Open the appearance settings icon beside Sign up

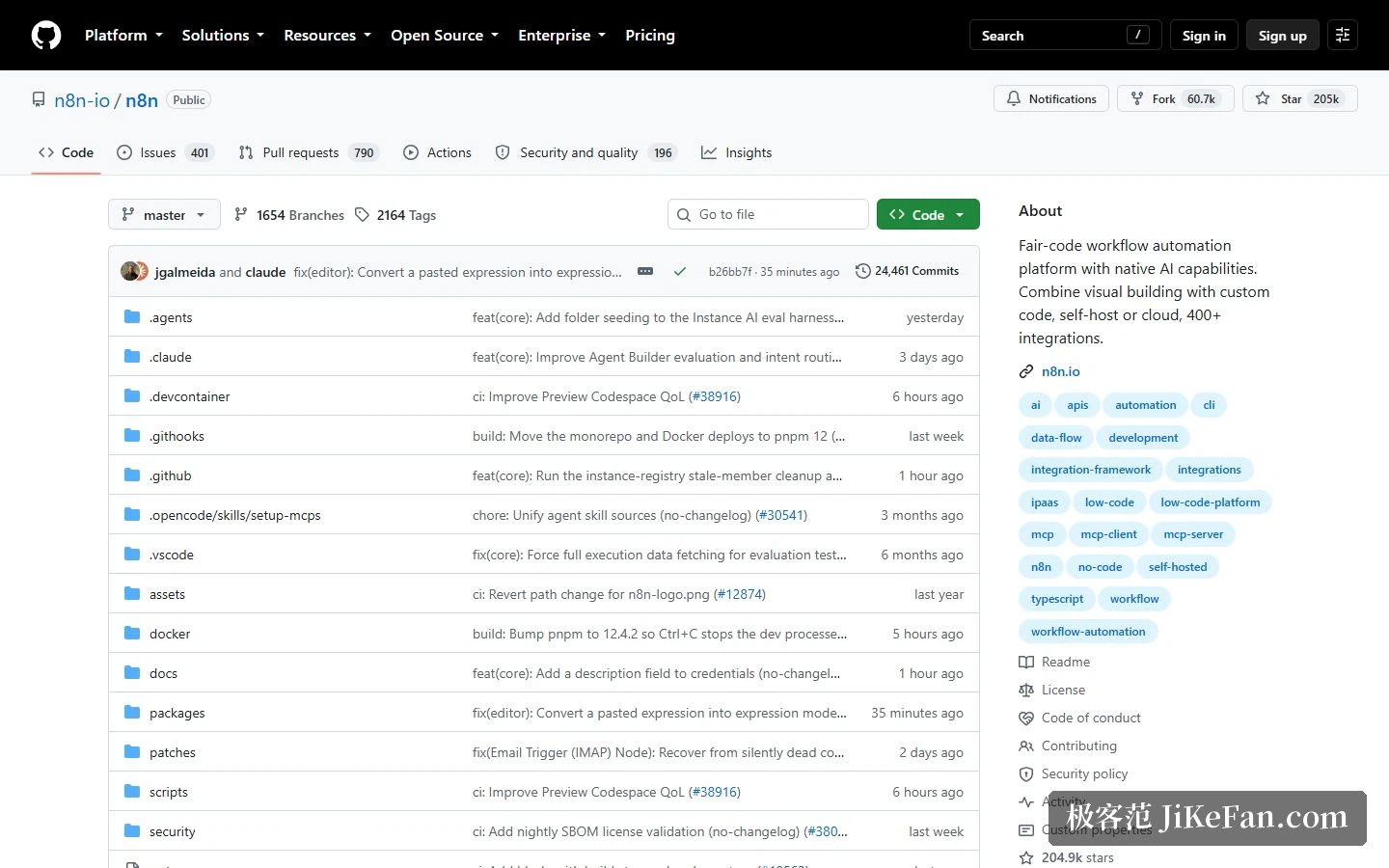1342,35
